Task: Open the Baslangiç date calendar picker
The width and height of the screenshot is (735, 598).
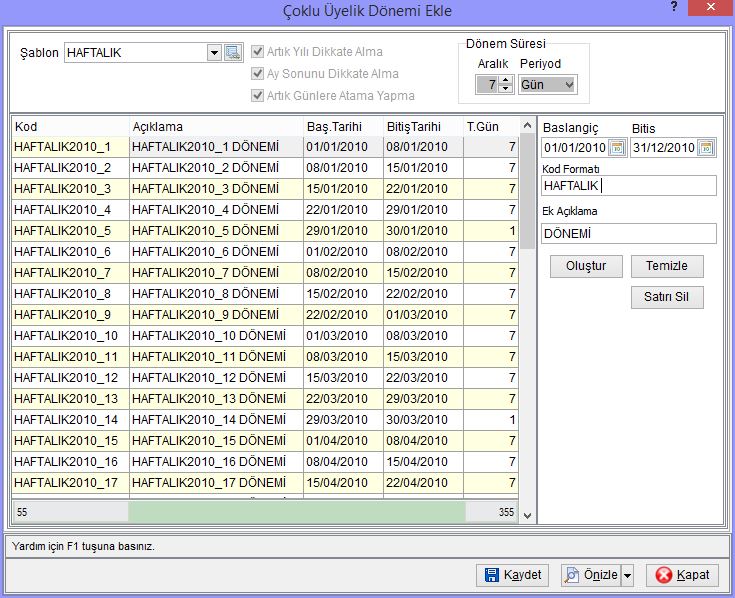Action: [617, 148]
